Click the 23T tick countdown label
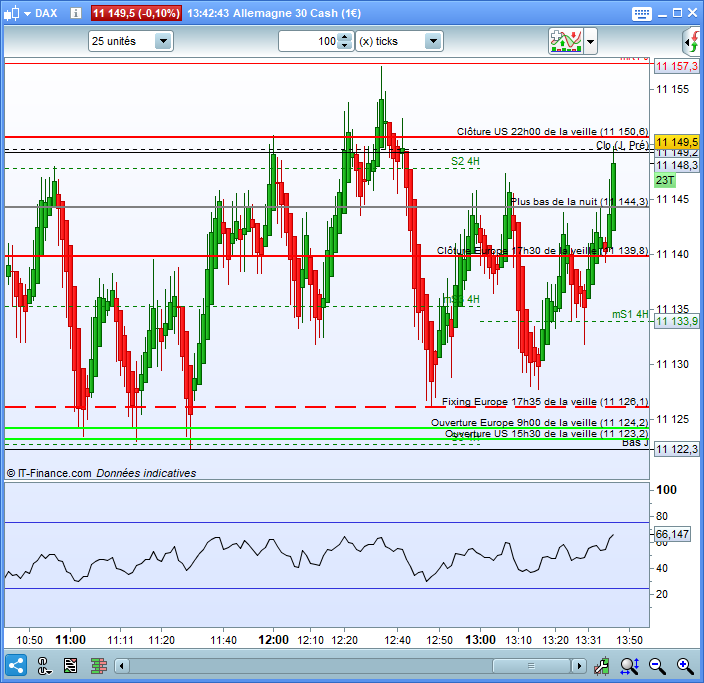 pyautogui.click(x=664, y=180)
